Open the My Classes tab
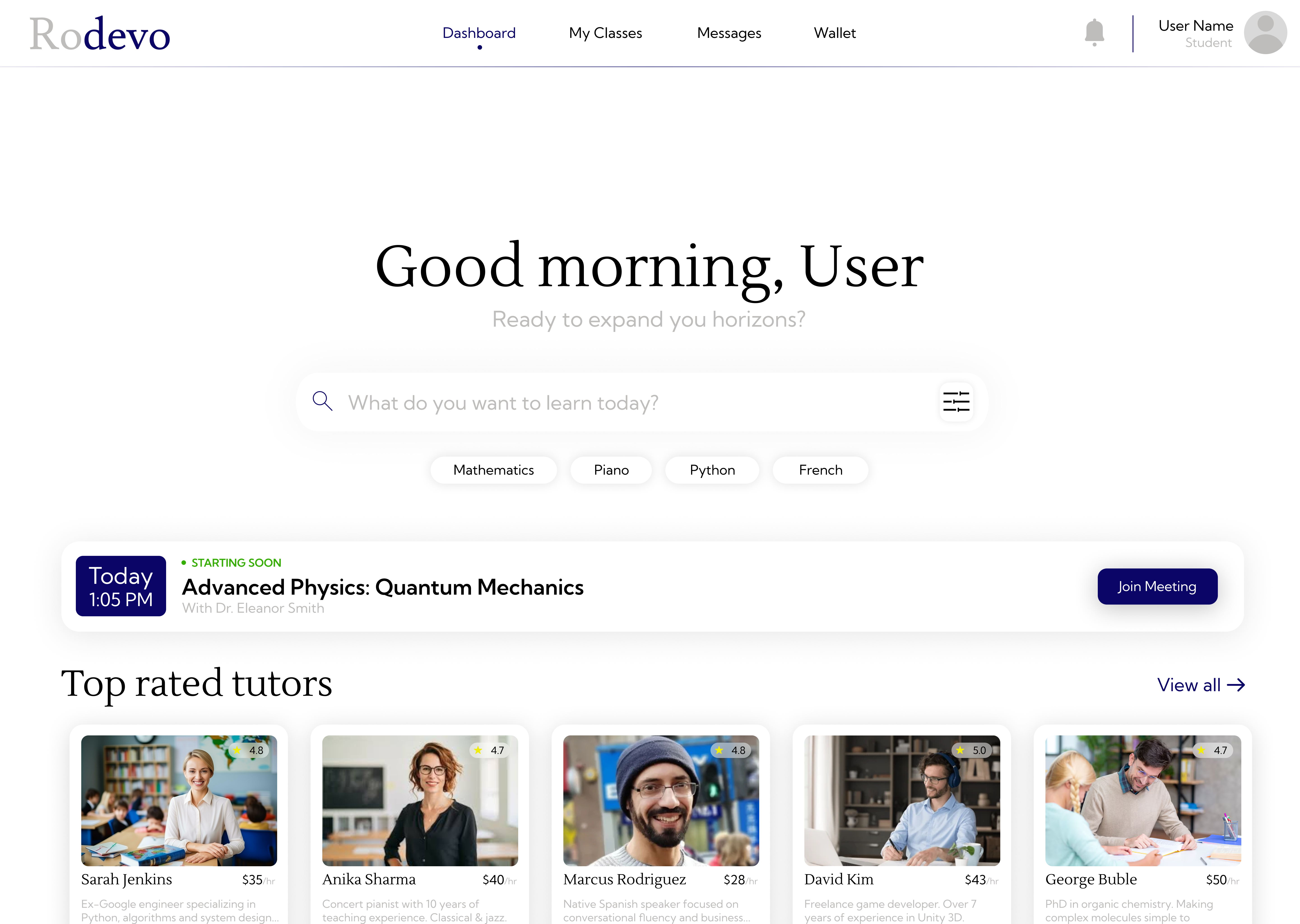1300x924 pixels. click(605, 33)
